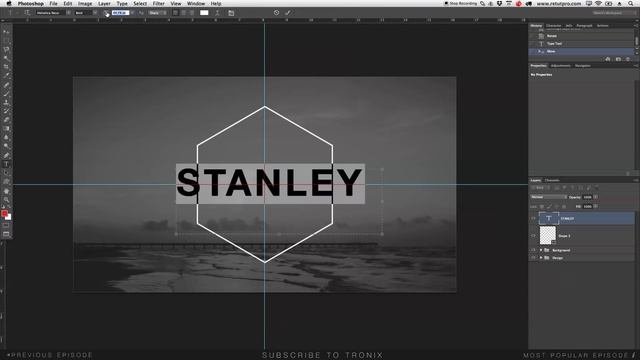Image resolution: width=640 pixels, height=360 pixels.
Task: Select the Eyedropper tool
Action: [x=6, y=76]
